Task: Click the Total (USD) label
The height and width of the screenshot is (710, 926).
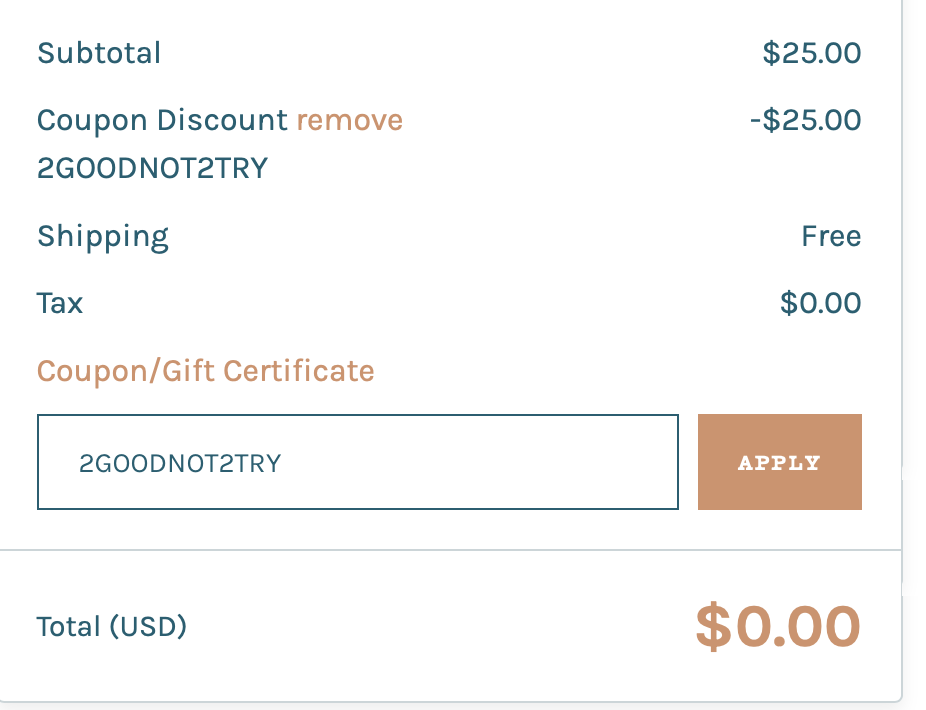Action: pyautogui.click(x=111, y=627)
